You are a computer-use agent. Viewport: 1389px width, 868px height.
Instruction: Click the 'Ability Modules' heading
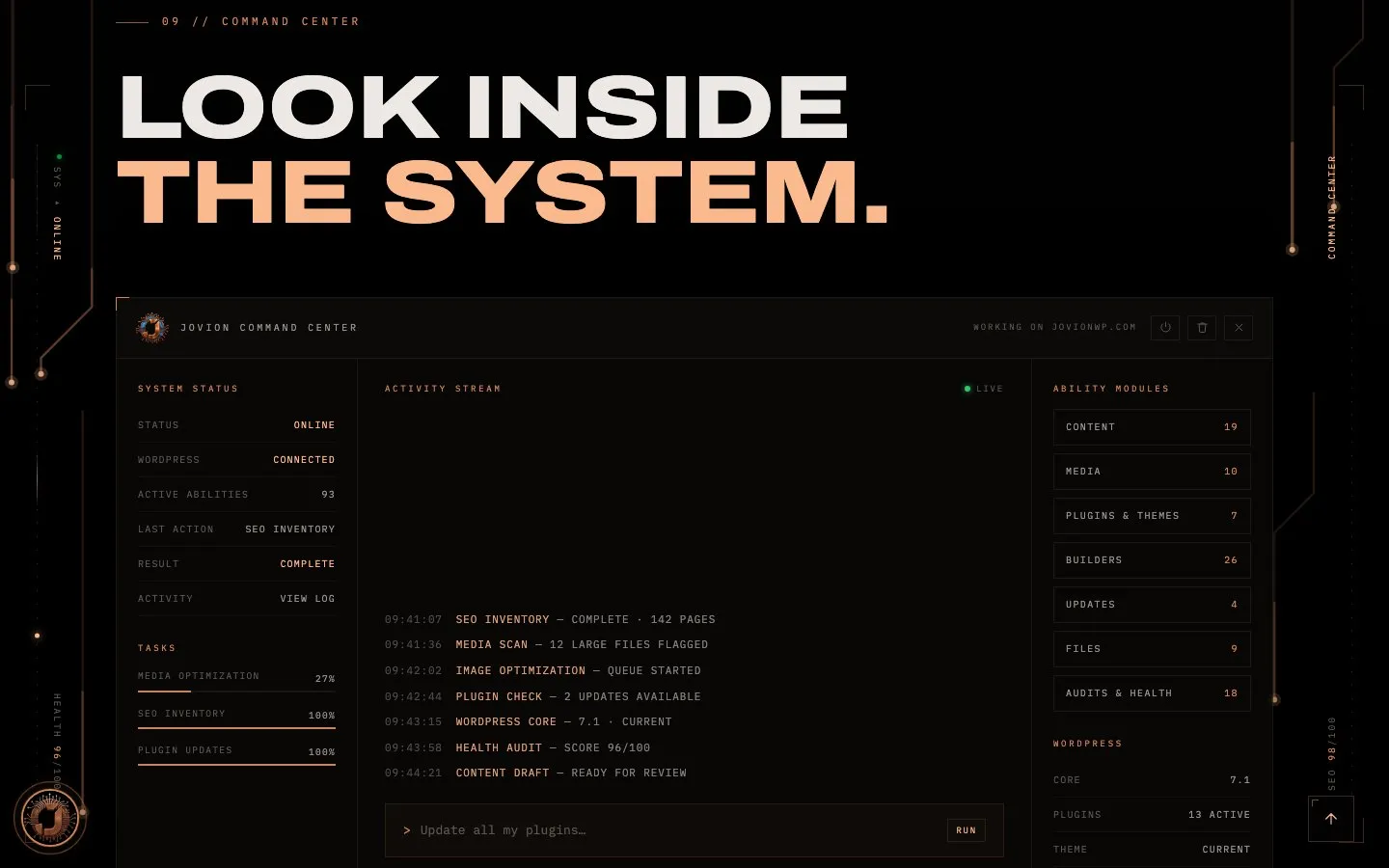click(x=1111, y=389)
